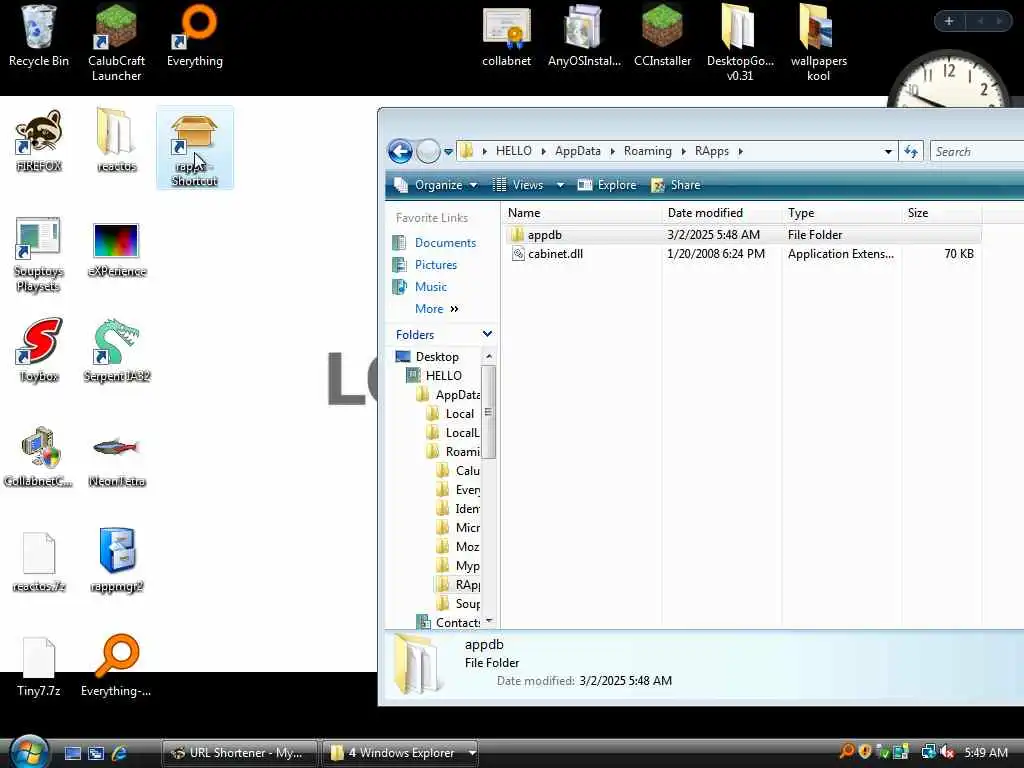Collapse the Folders pane chevron
Viewport: 1024px width, 768px height.
coord(487,334)
